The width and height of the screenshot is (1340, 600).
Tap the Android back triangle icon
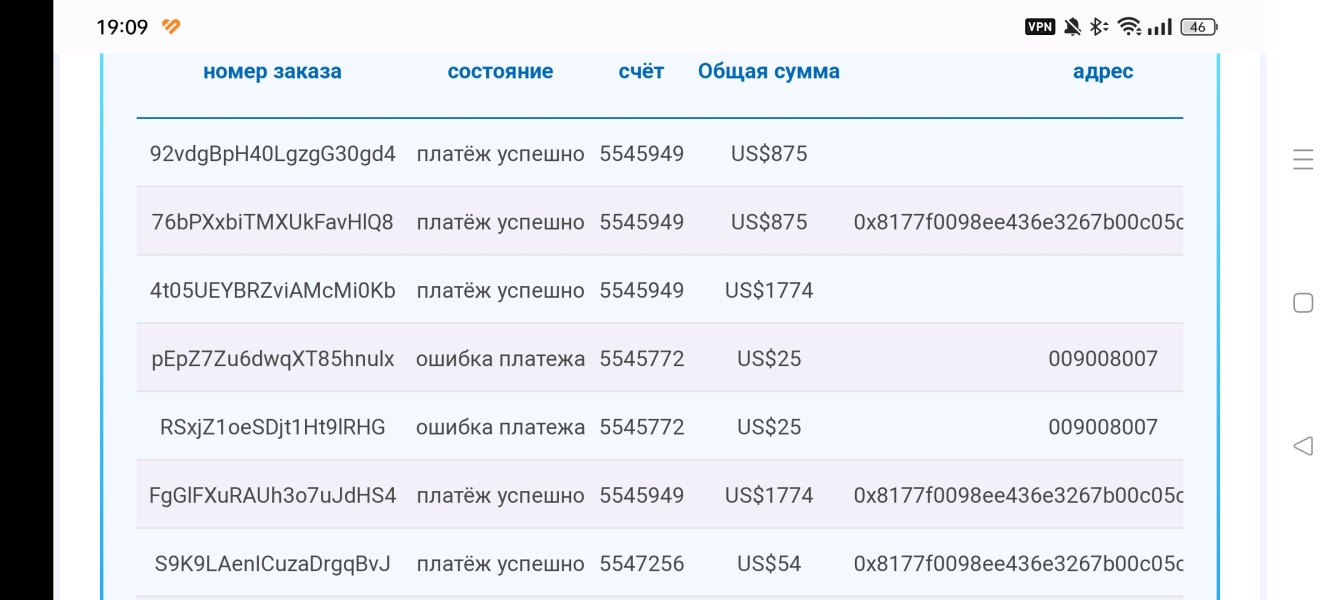1303,446
